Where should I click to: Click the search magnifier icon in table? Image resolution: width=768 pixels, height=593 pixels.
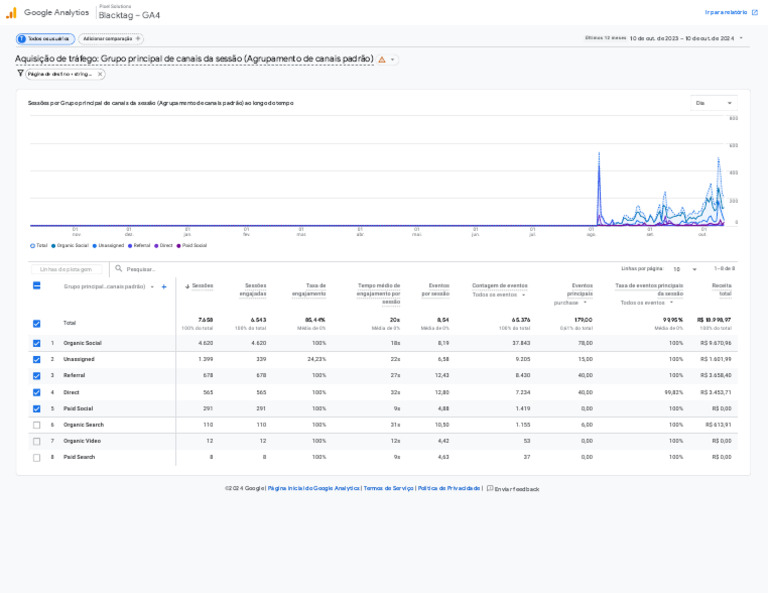coord(119,269)
